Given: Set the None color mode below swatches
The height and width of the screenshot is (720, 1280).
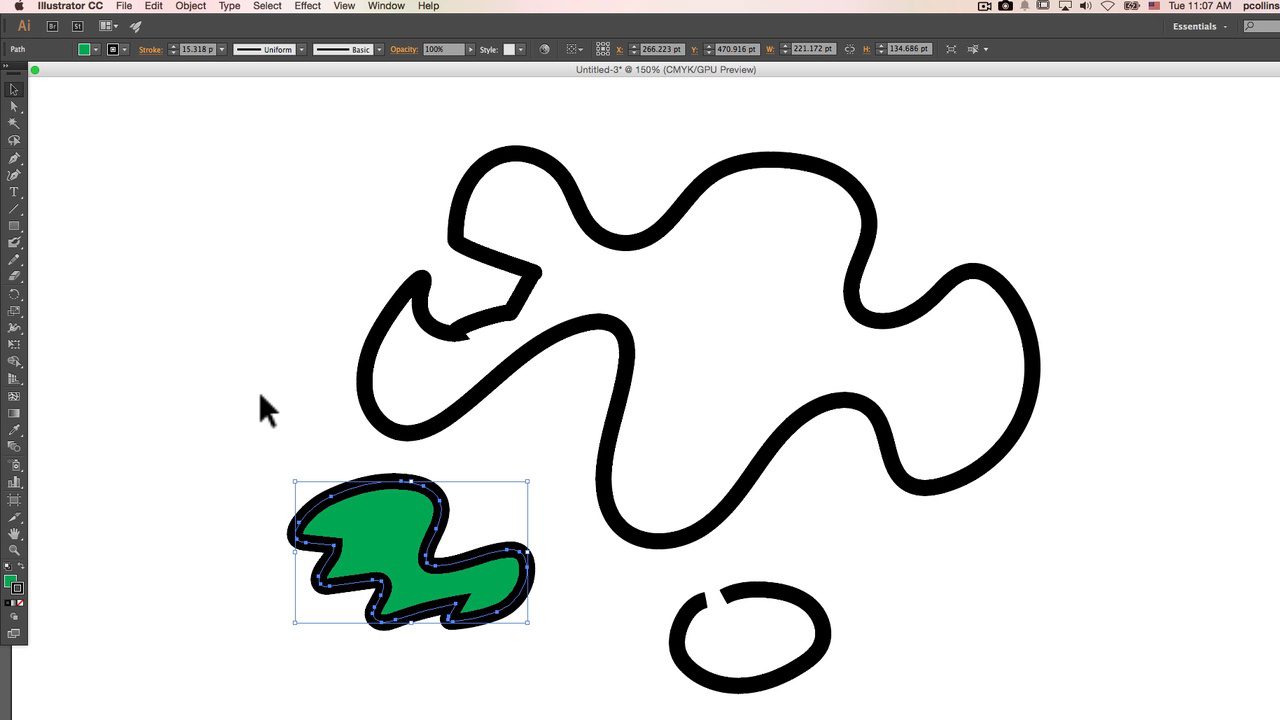Looking at the screenshot, I should tap(21, 603).
